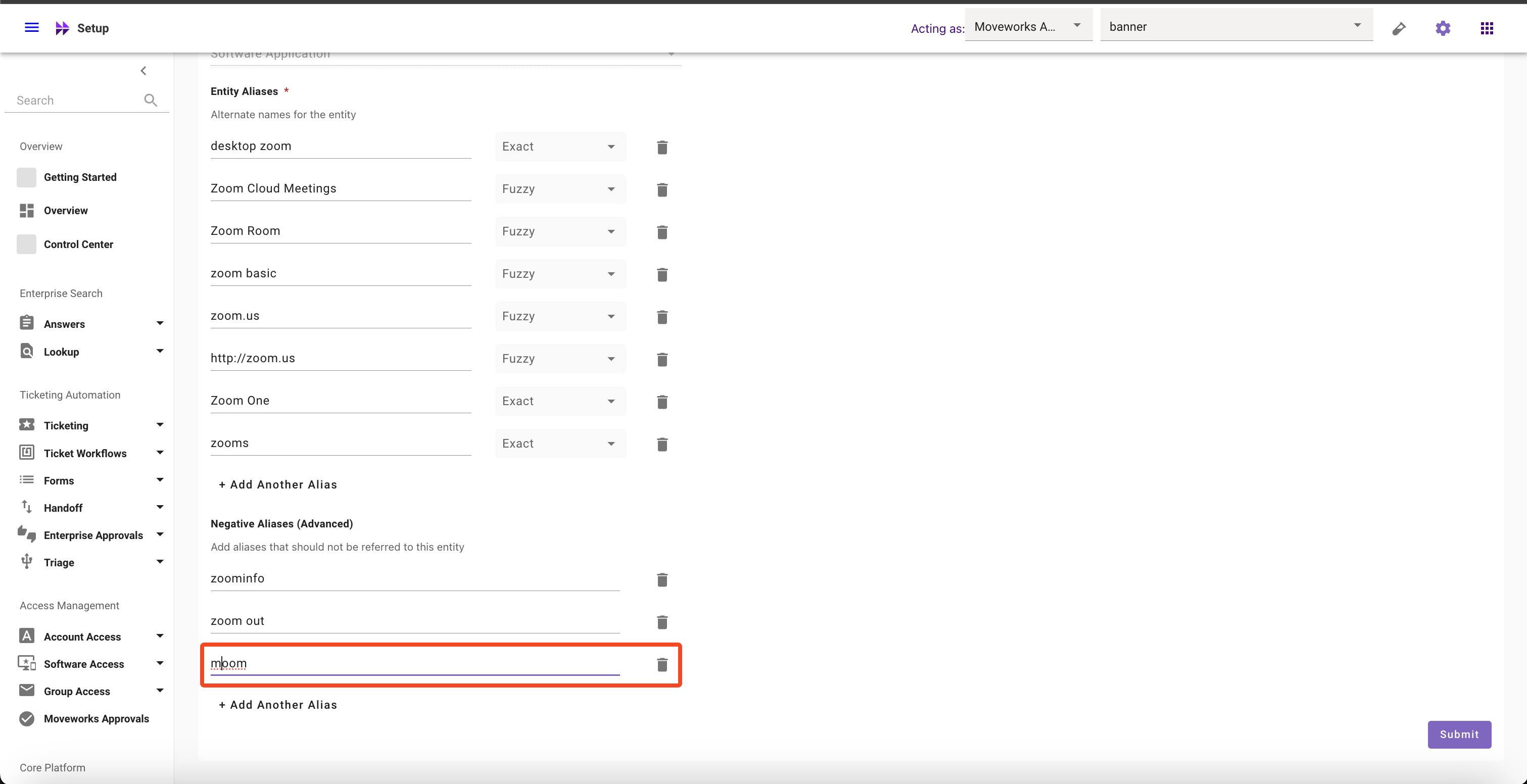This screenshot has width=1527, height=784.
Task: Open match type dropdown for 'desktop zoom'
Action: click(x=559, y=147)
